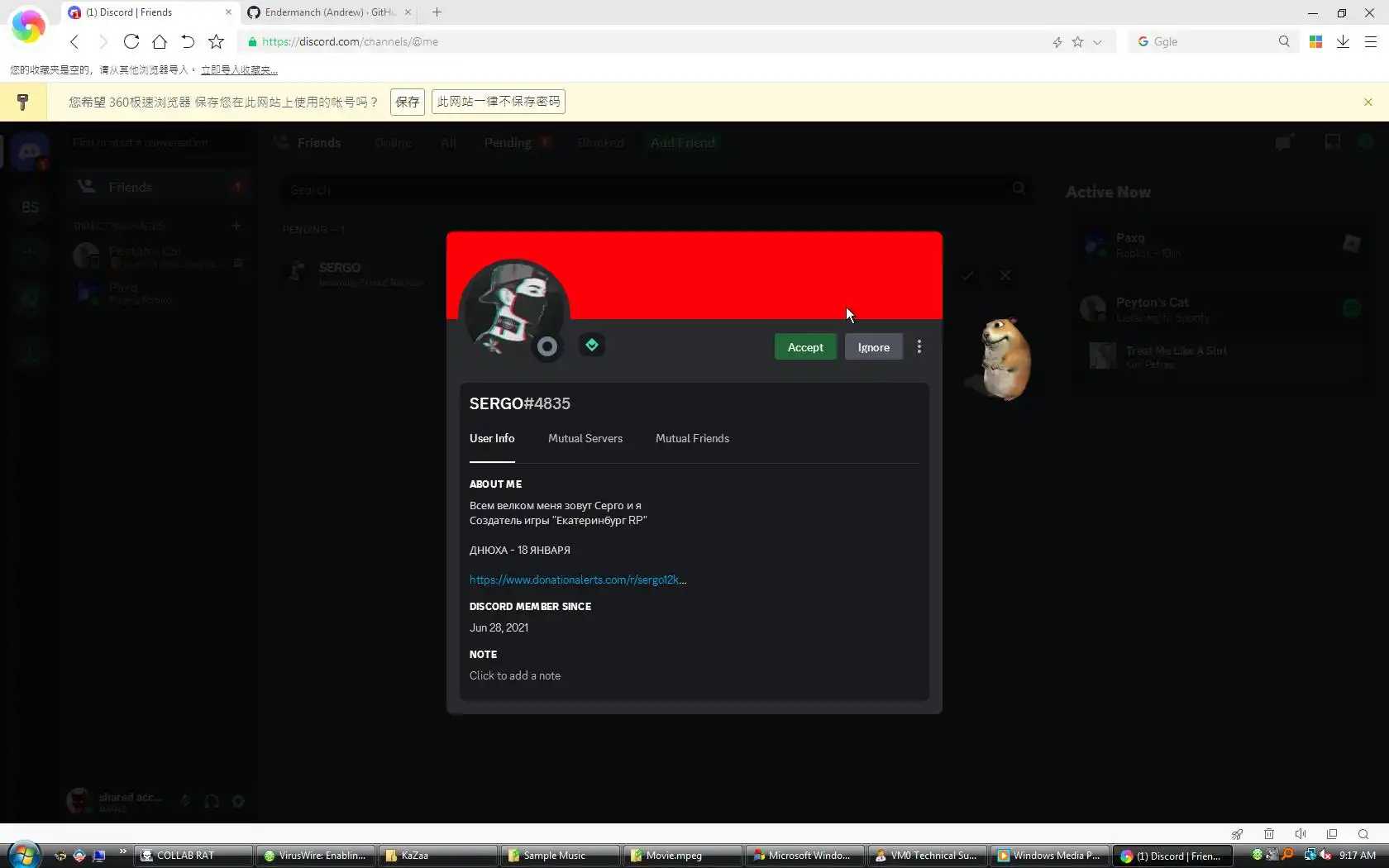
Task: Open VM0 Technical Support taskbar item
Action: [x=927, y=856]
